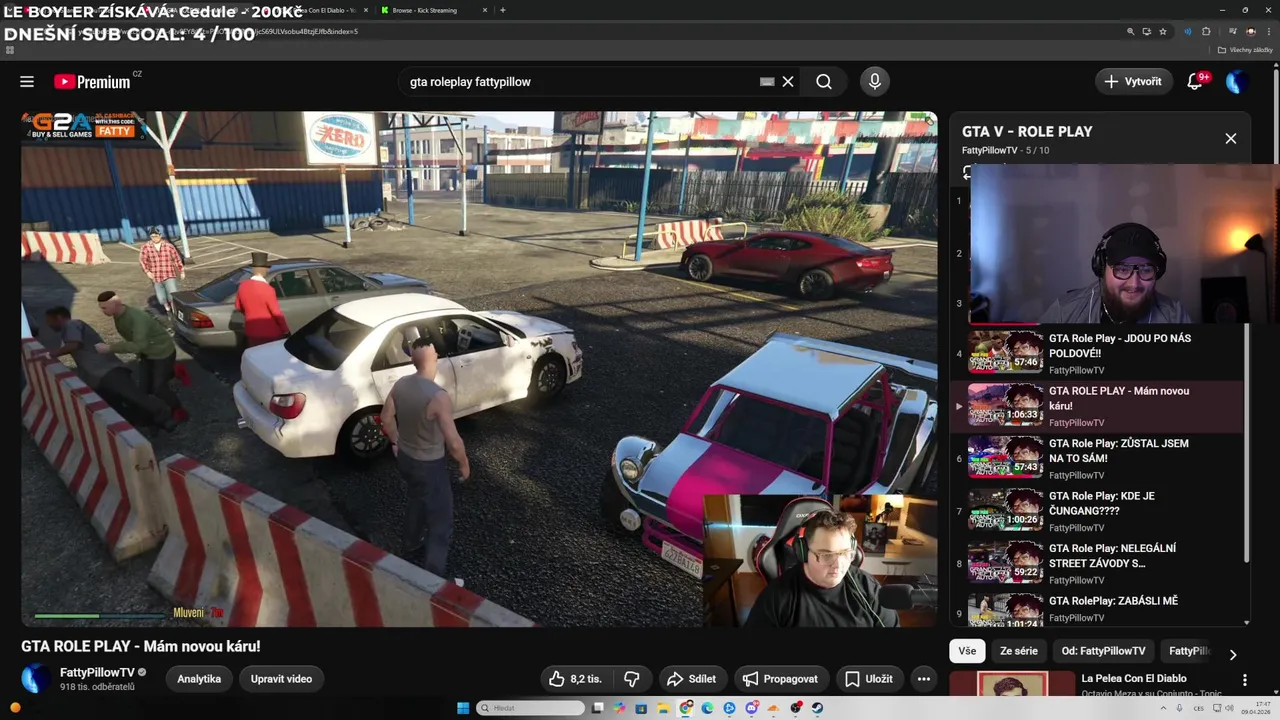Open Všechny záložky bookmarks folder

coord(1245,50)
